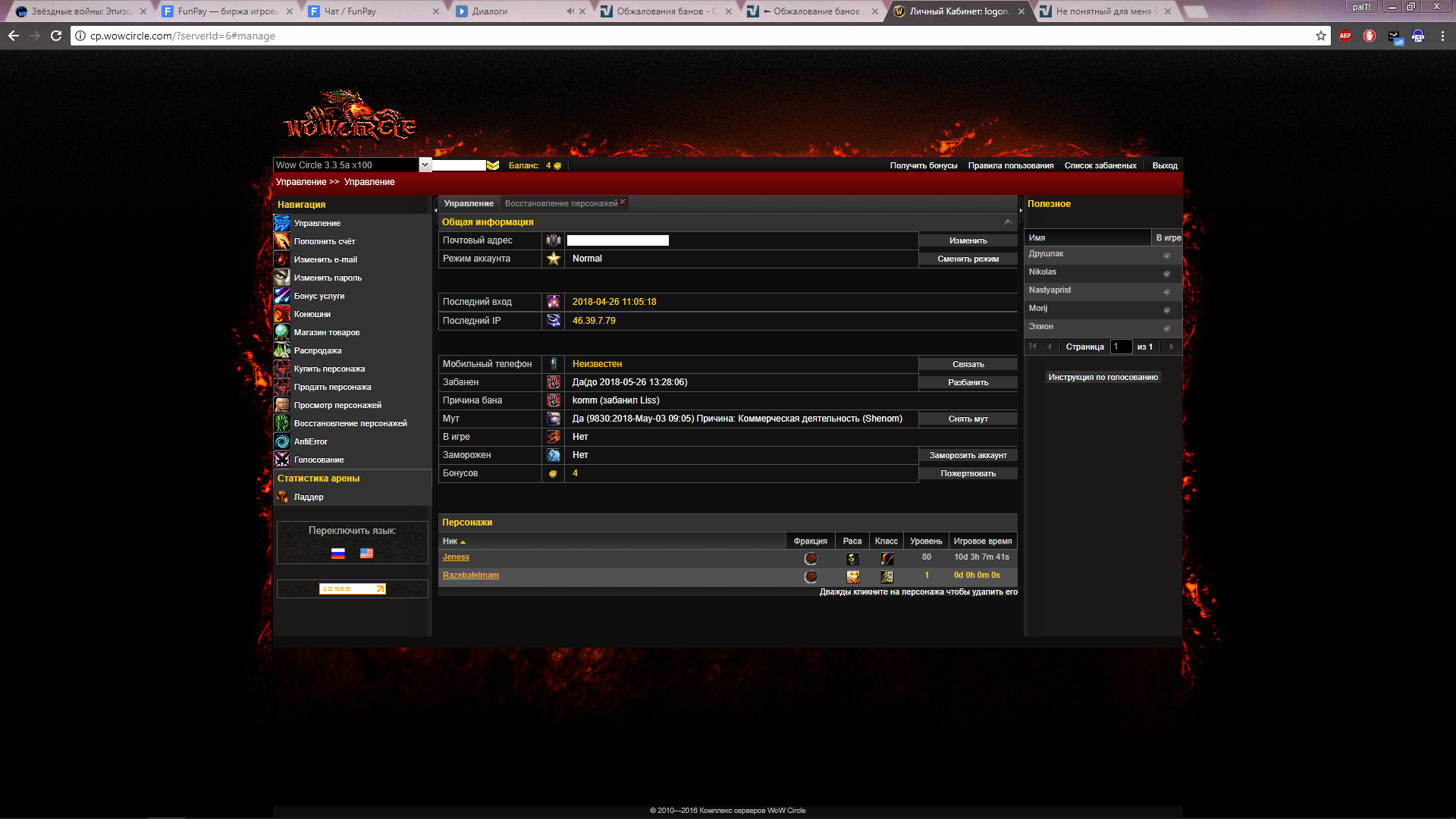Go to the next page of the friends list

[1172, 347]
